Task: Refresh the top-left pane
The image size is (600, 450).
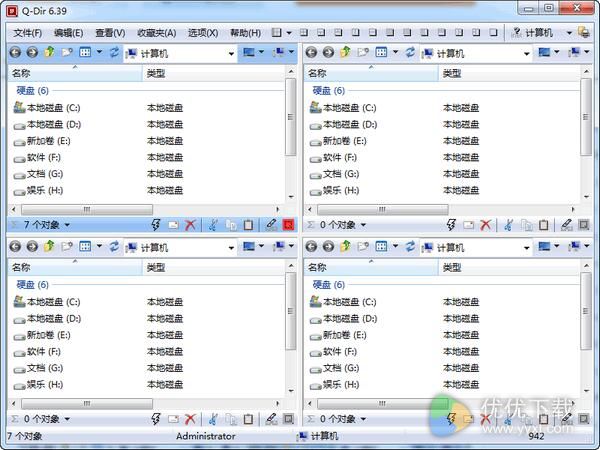Action: pos(114,52)
